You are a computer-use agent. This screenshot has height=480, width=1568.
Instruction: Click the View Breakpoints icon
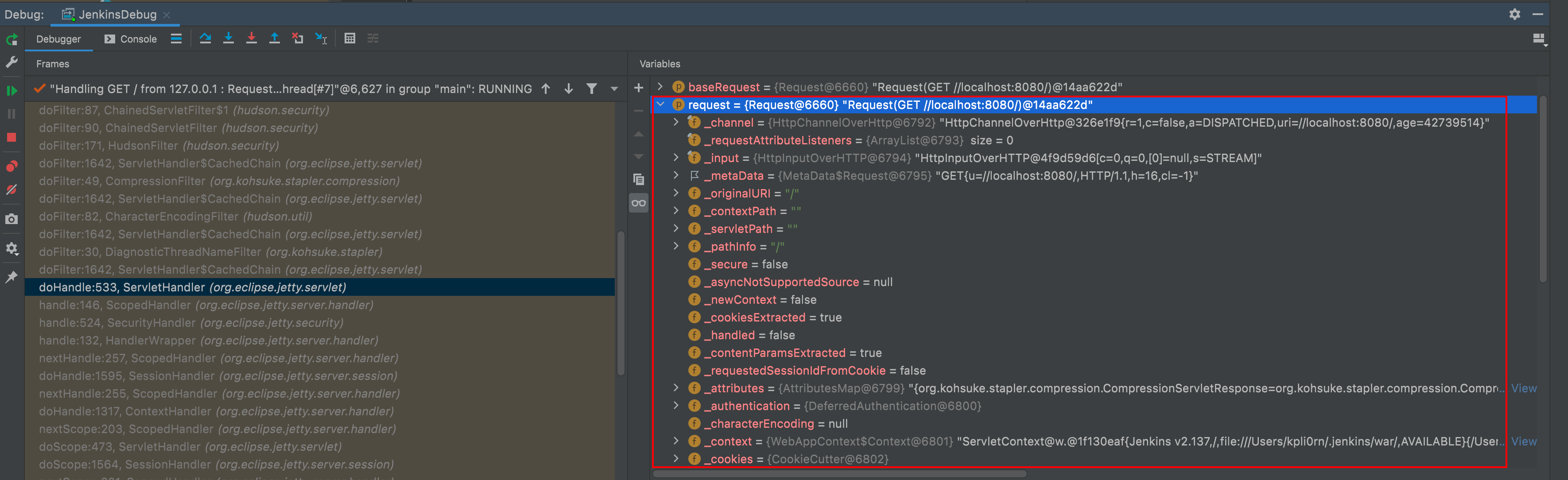12,166
